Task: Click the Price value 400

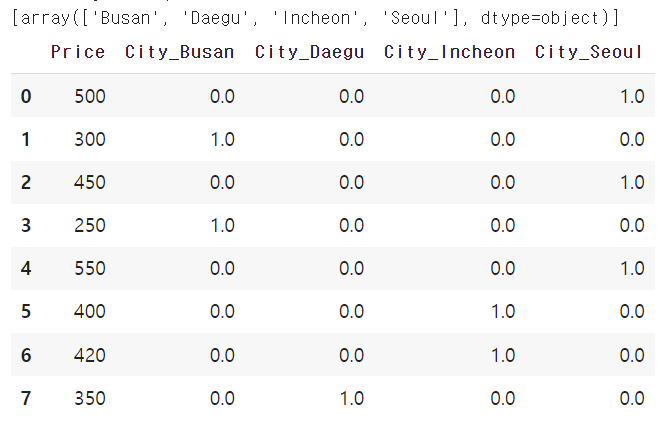Action: tap(90, 311)
